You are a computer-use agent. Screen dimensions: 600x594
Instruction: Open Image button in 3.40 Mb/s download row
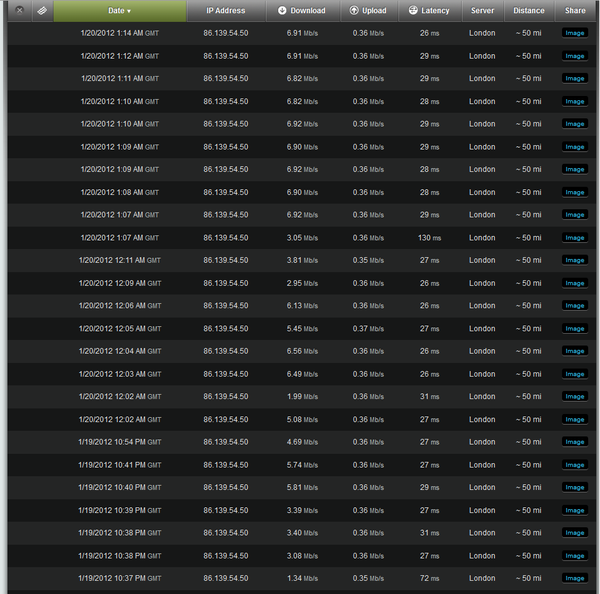575,533
